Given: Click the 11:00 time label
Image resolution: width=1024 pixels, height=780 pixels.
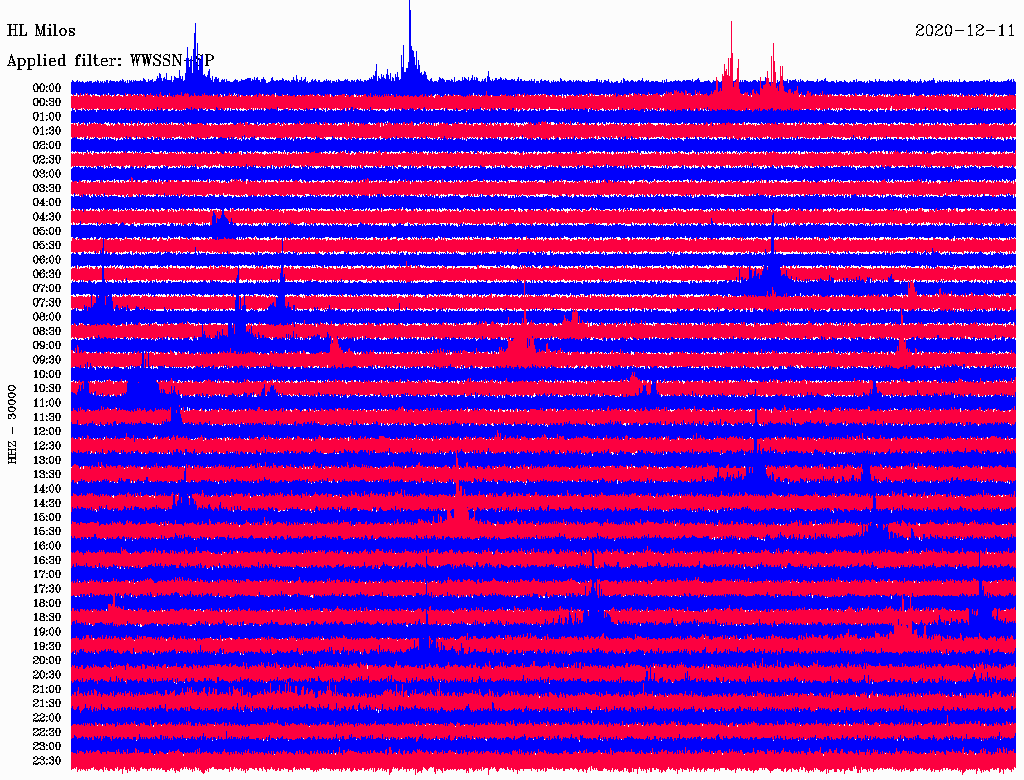Looking at the screenshot, I should pos(47,403).
